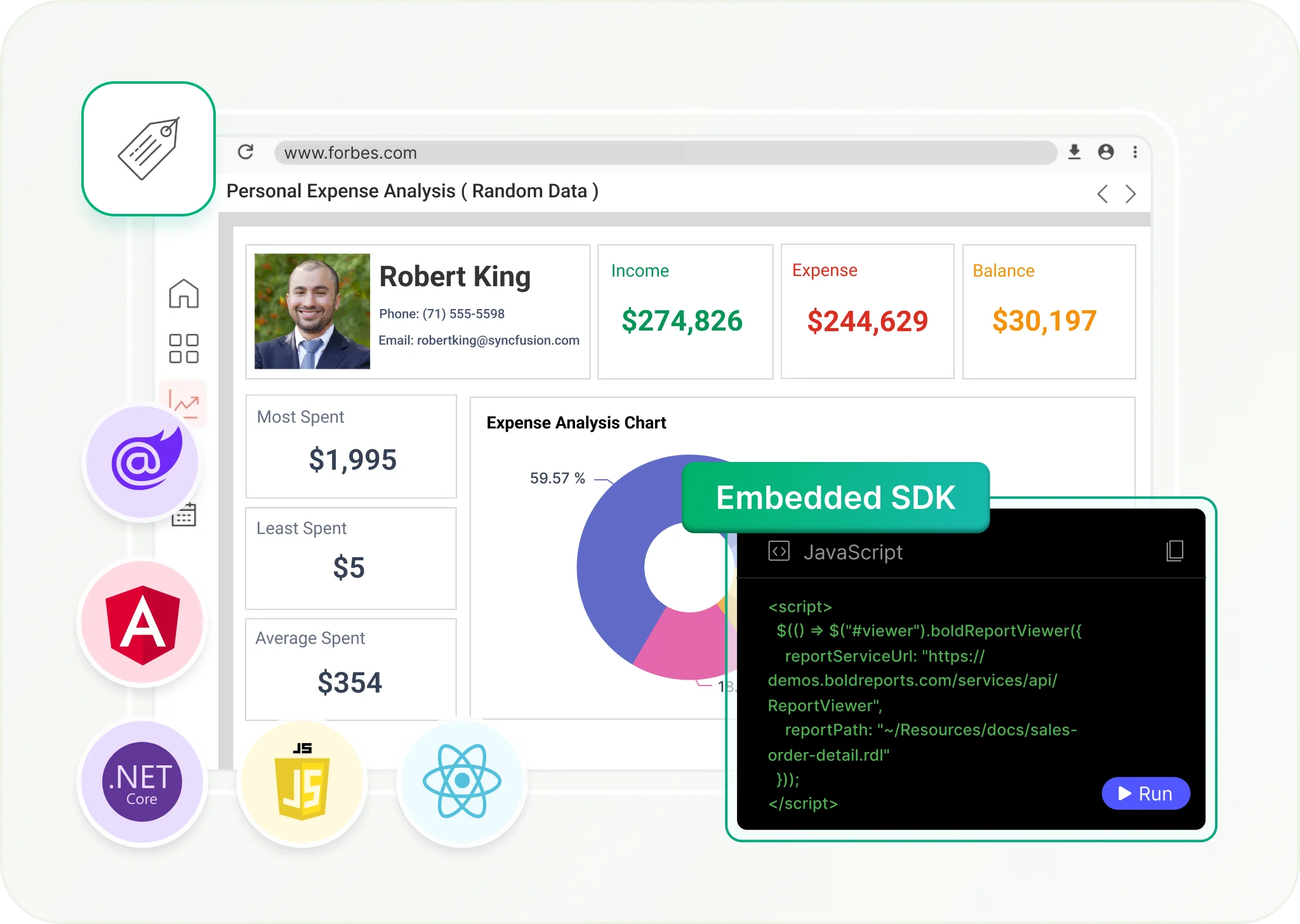Click the opening <script> tag line

click(x=800, y=607)
